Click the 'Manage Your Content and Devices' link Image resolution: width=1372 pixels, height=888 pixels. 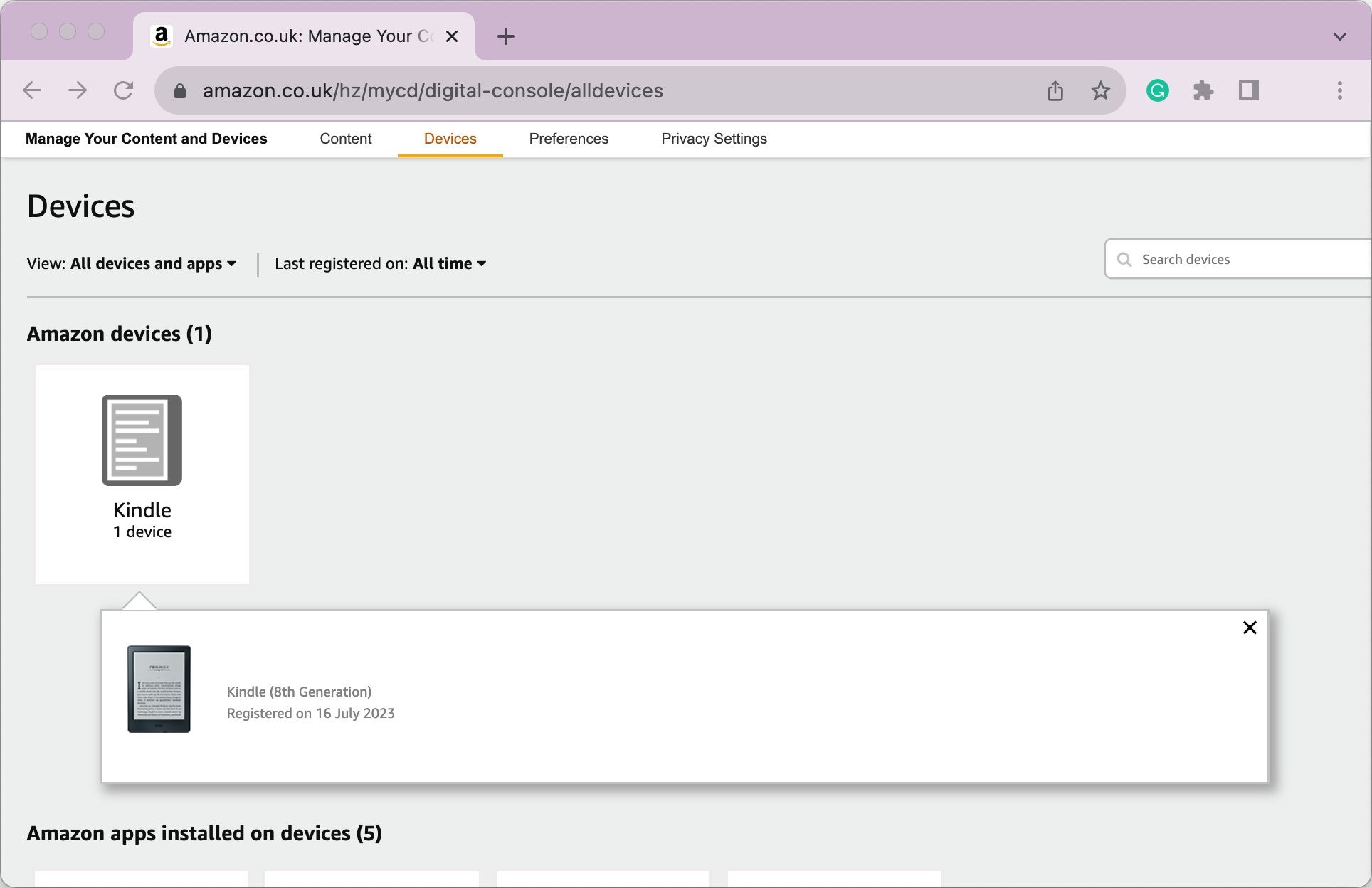147,139
